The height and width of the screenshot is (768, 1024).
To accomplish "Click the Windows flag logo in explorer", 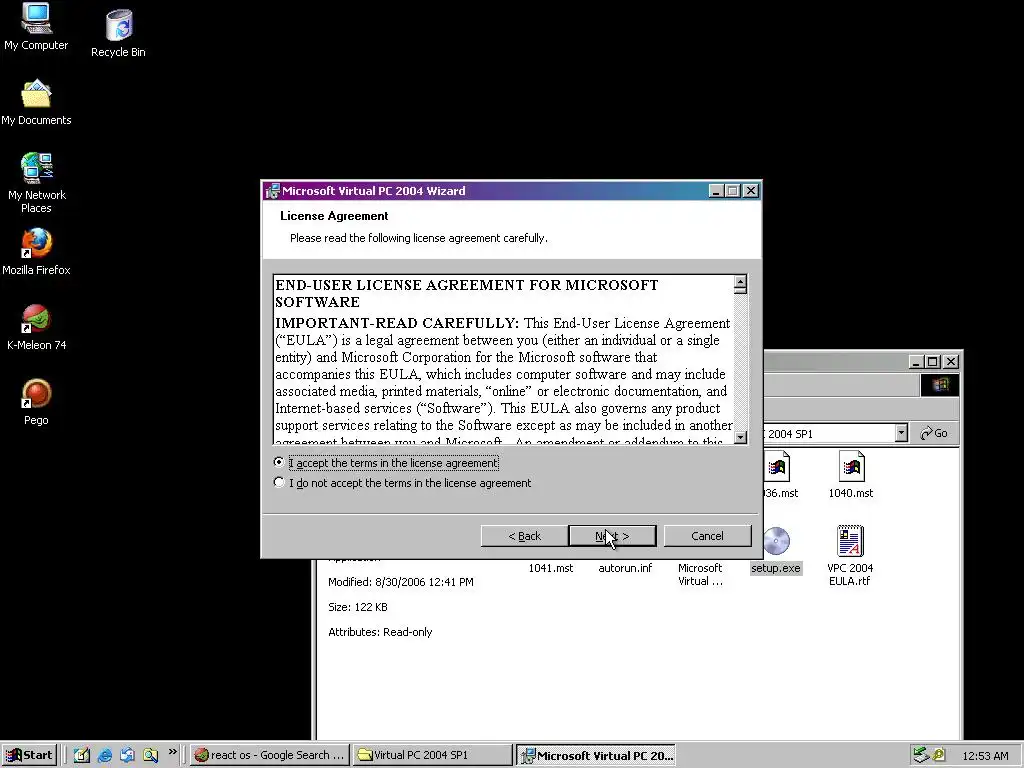I will [x=940, y=385].
